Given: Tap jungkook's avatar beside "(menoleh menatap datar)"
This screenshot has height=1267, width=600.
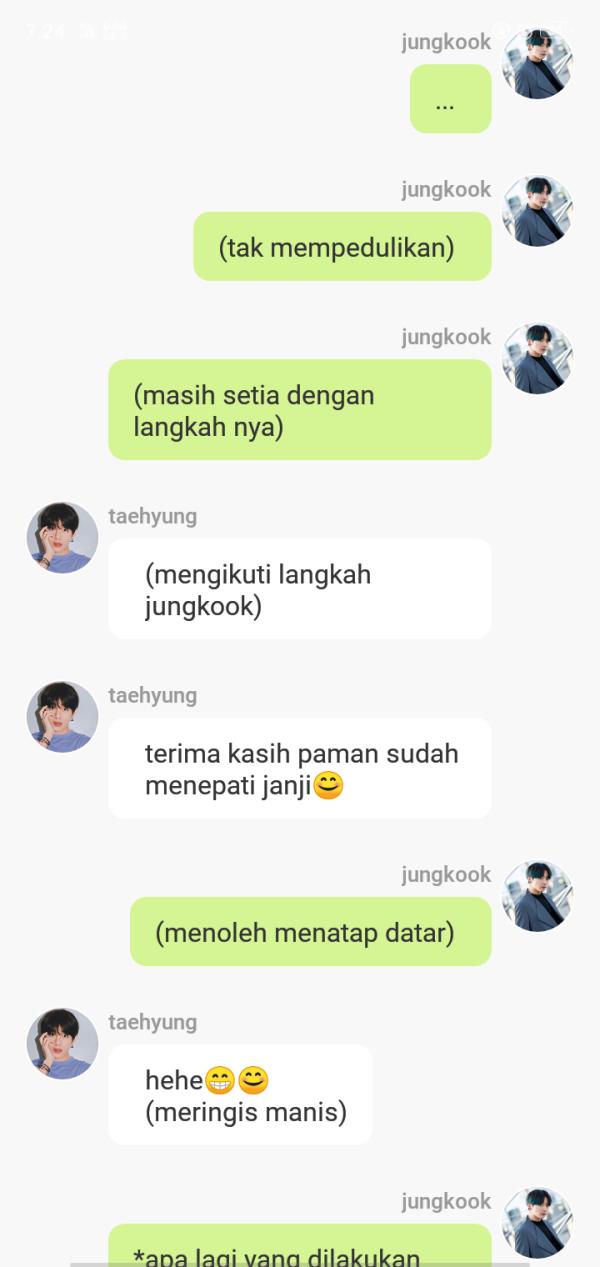Looking at the screenshot, I should (537, 896).
